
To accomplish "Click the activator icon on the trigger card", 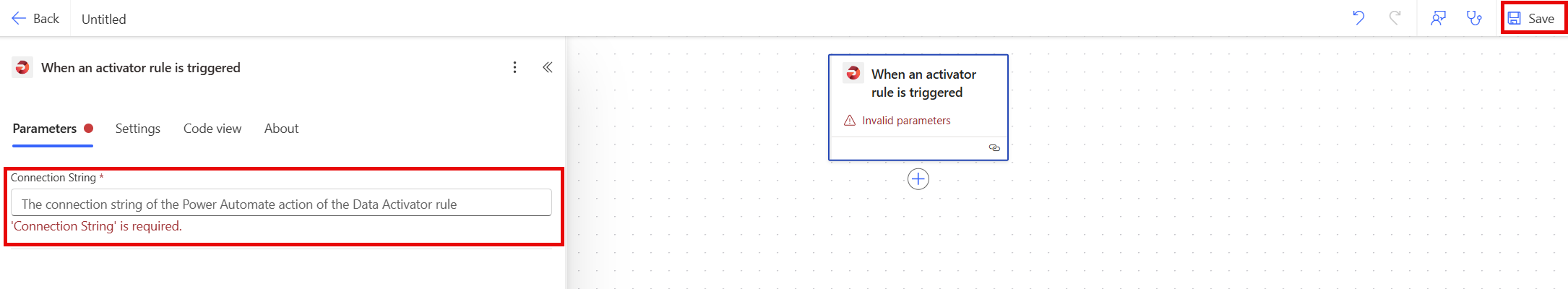I will [x=853, y=73].
